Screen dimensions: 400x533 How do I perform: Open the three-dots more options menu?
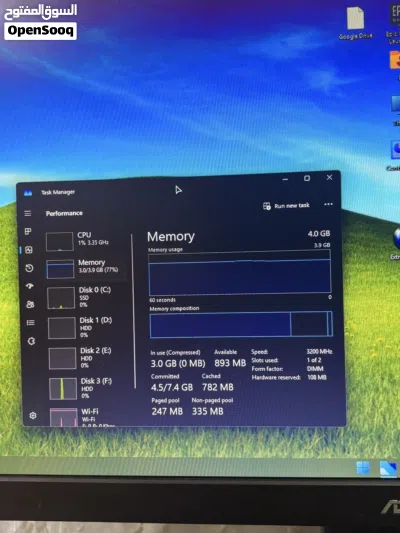328,204
